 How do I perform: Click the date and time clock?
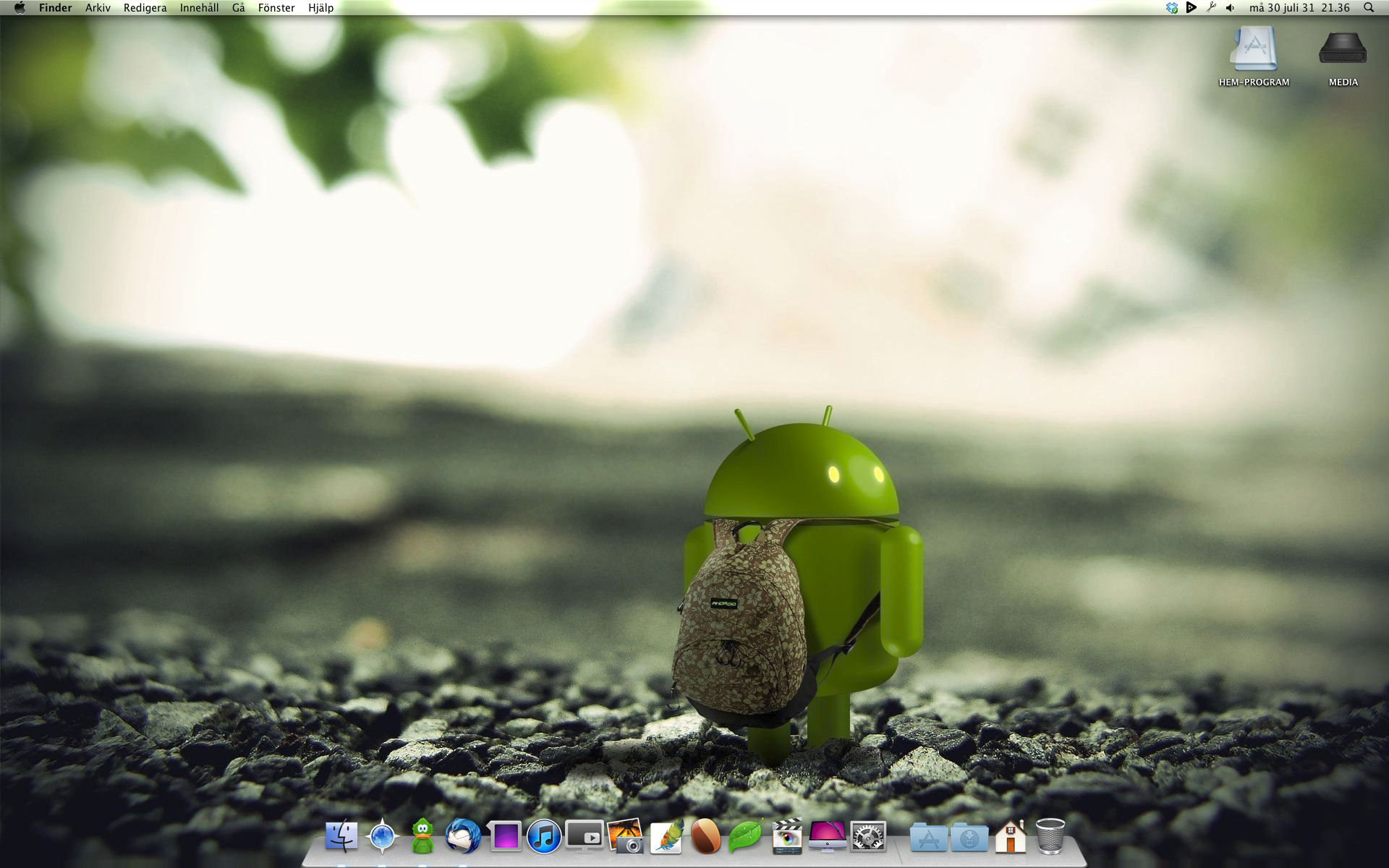coord(1299,8)
